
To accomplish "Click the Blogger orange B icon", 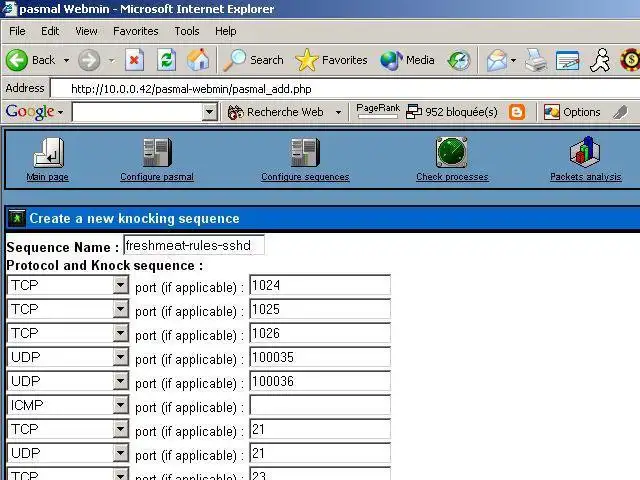I will [x=517, y=112].
